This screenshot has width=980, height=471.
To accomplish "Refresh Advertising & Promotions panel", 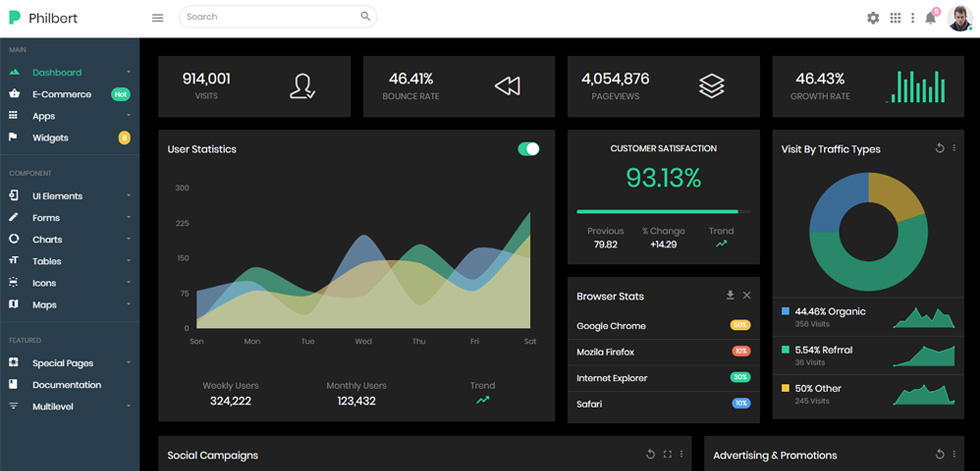I will pos(939,454).
